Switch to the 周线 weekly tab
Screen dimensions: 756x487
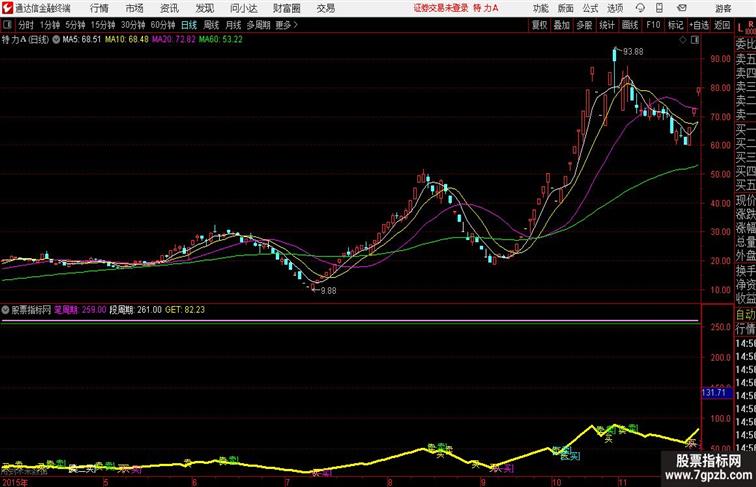[x=211, y=25]
